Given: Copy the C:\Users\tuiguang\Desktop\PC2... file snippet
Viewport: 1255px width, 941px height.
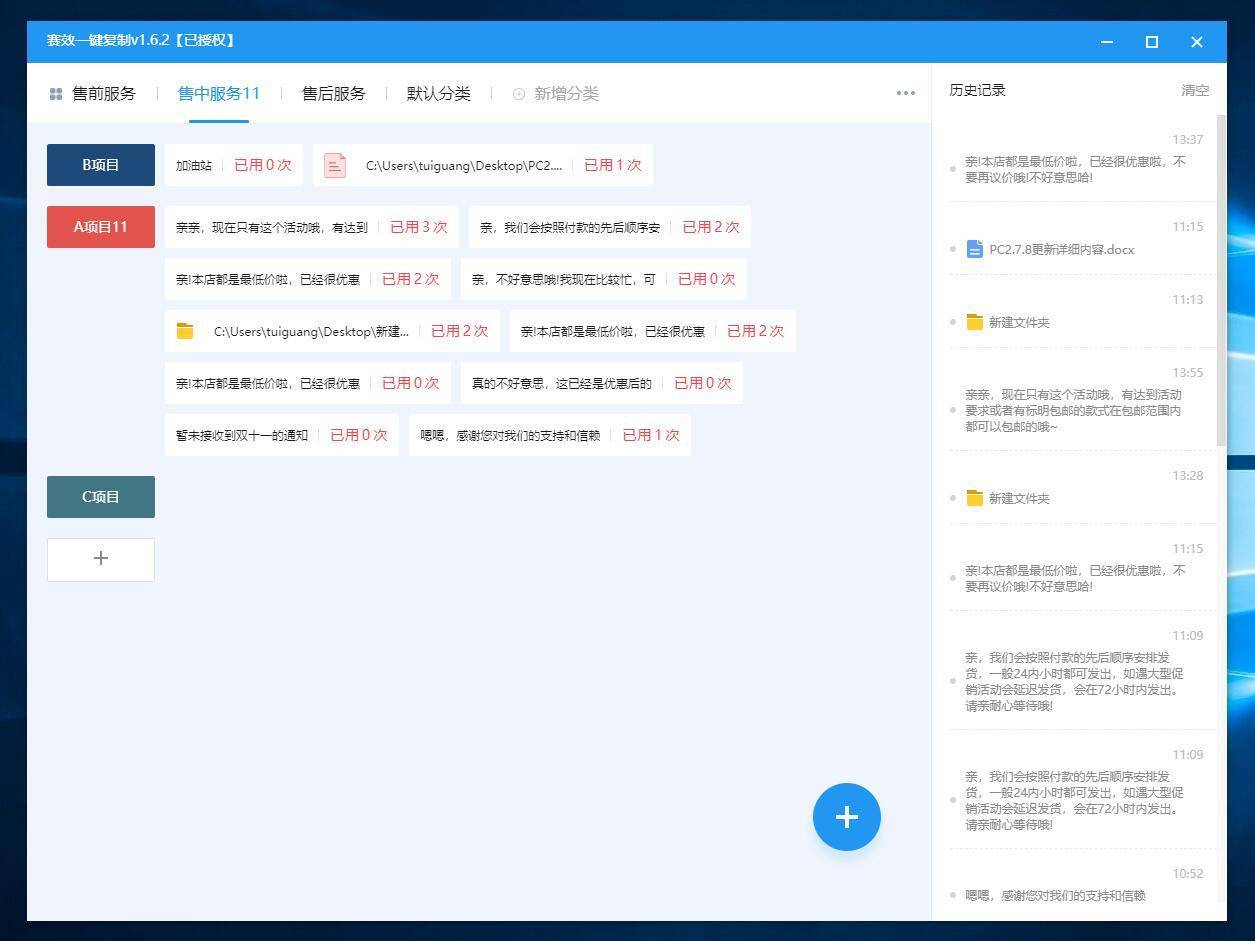Looking at the screenshot, I should coord(483,165).
